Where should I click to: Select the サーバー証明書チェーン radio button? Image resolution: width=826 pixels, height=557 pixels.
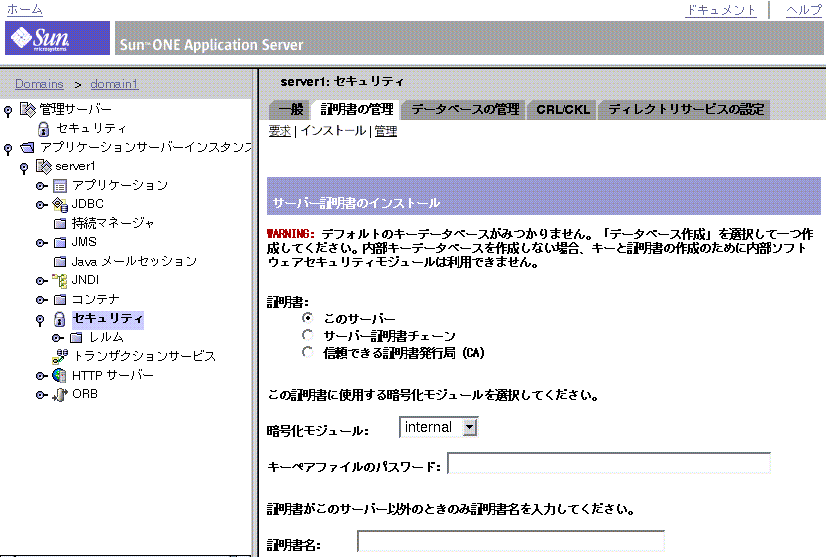pos(308,335)
